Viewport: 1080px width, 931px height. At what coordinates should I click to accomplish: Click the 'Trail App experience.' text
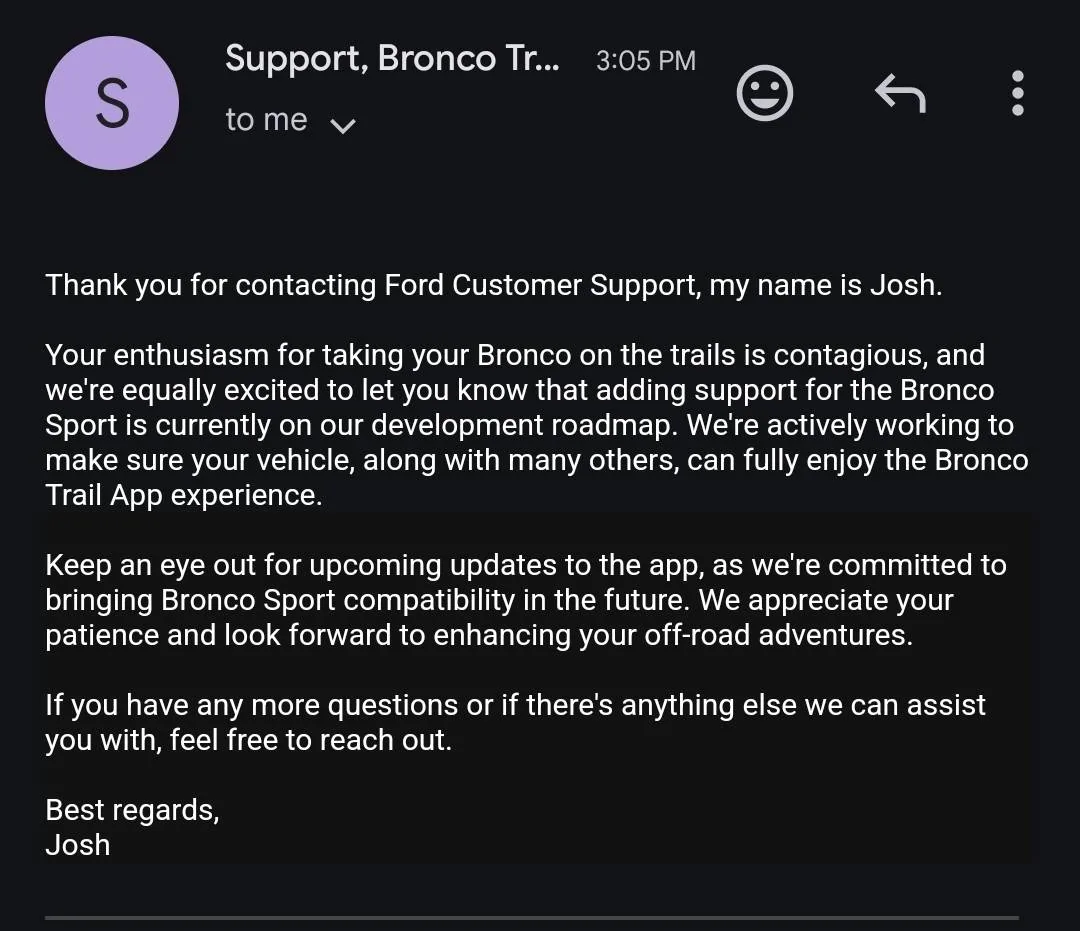tap(184, 495)
